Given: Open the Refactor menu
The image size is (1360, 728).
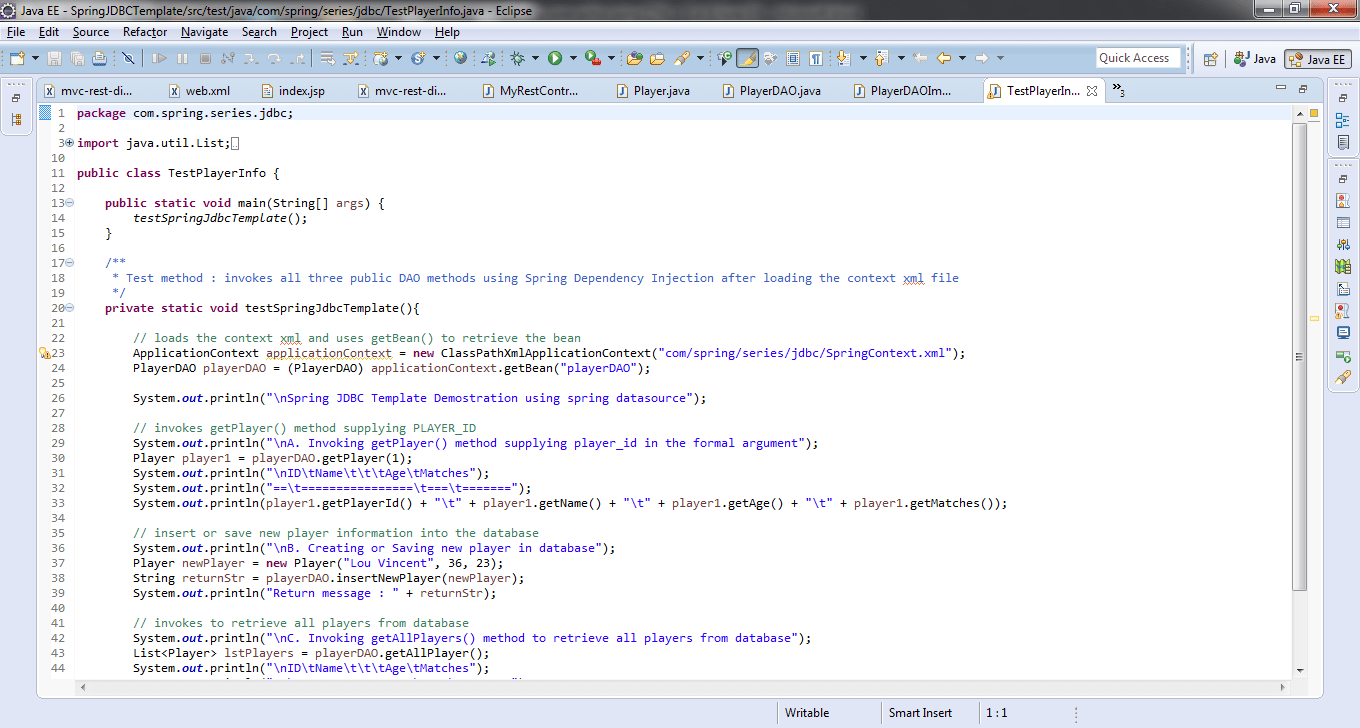Looking at the screenshot, I should [144, 31].
